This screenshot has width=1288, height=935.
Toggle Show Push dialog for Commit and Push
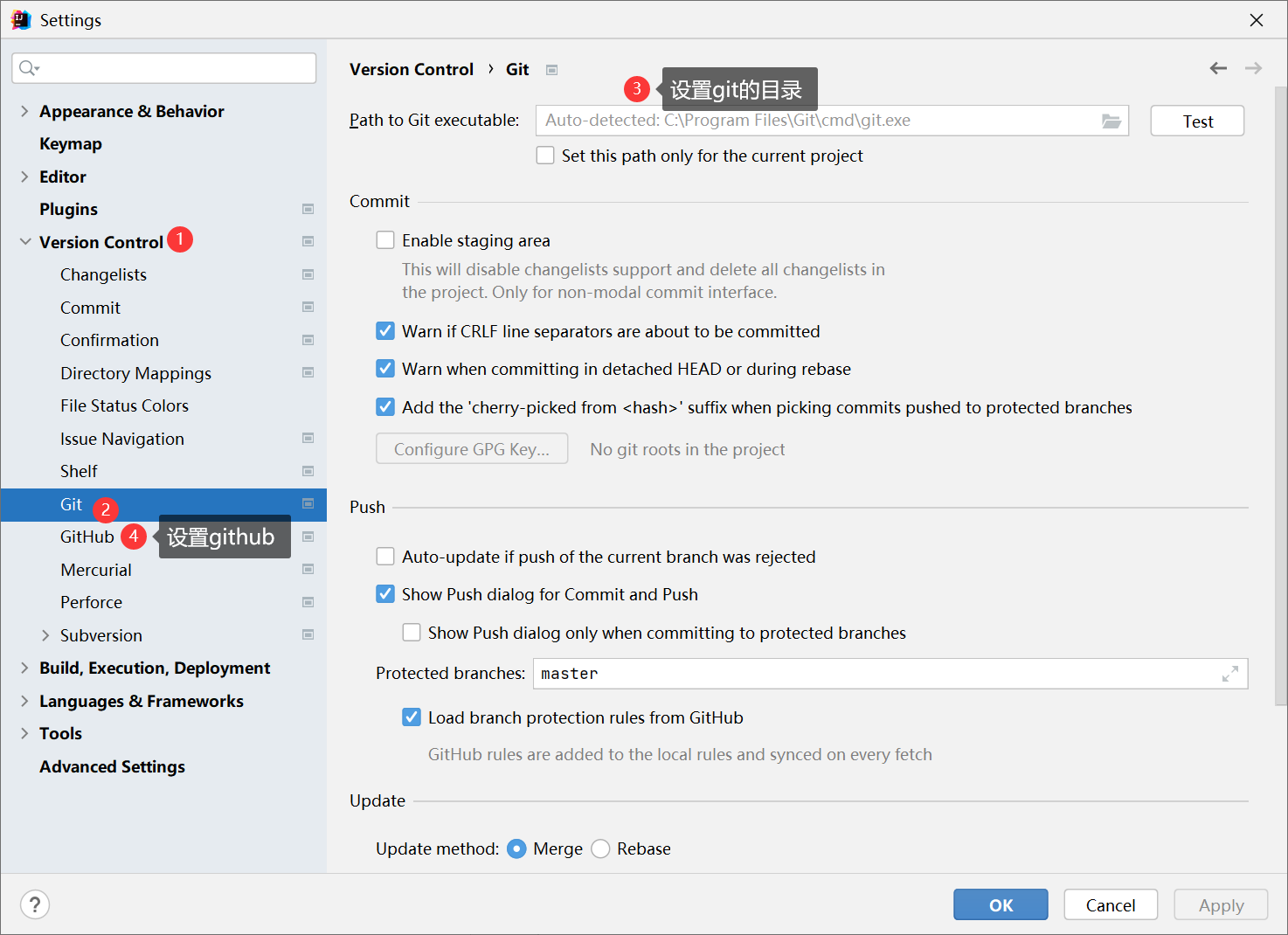click(x=385, y=594)
